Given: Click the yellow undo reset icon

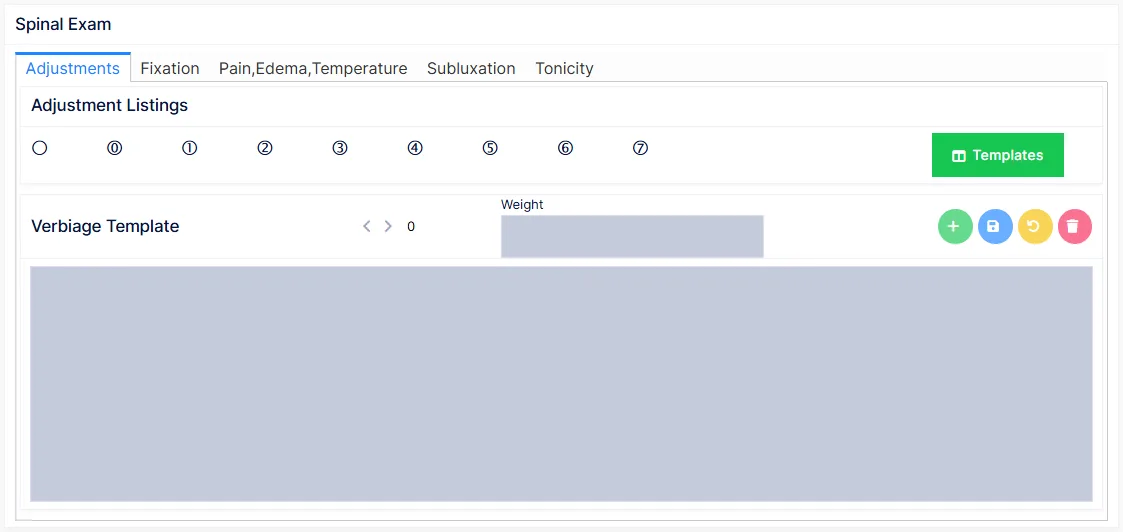Looking at the screenshot, I should click(1035, 226).
